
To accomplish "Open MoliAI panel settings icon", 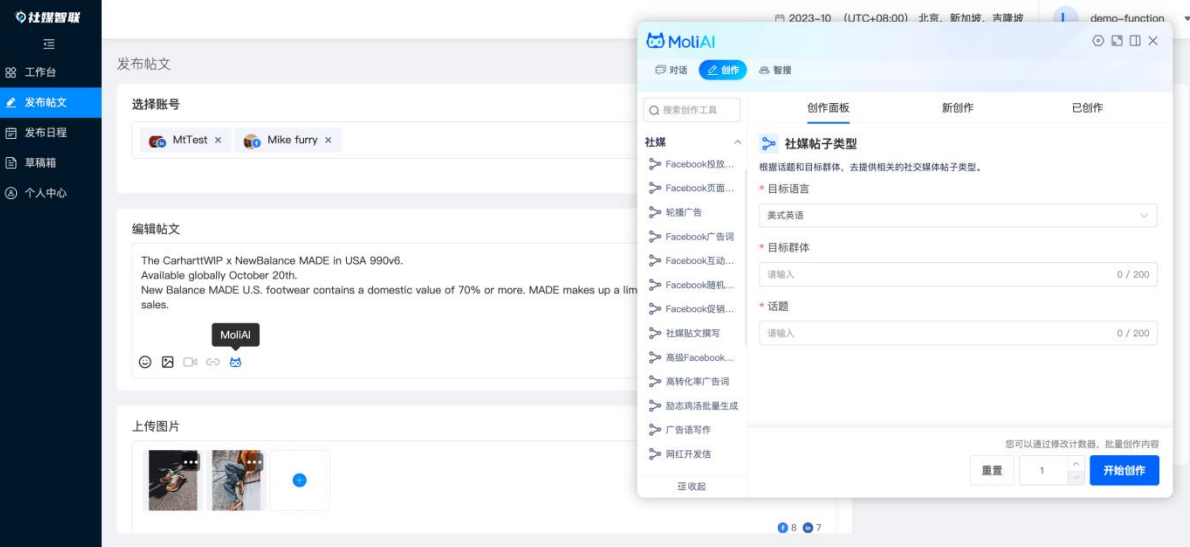I will 1098,41.
